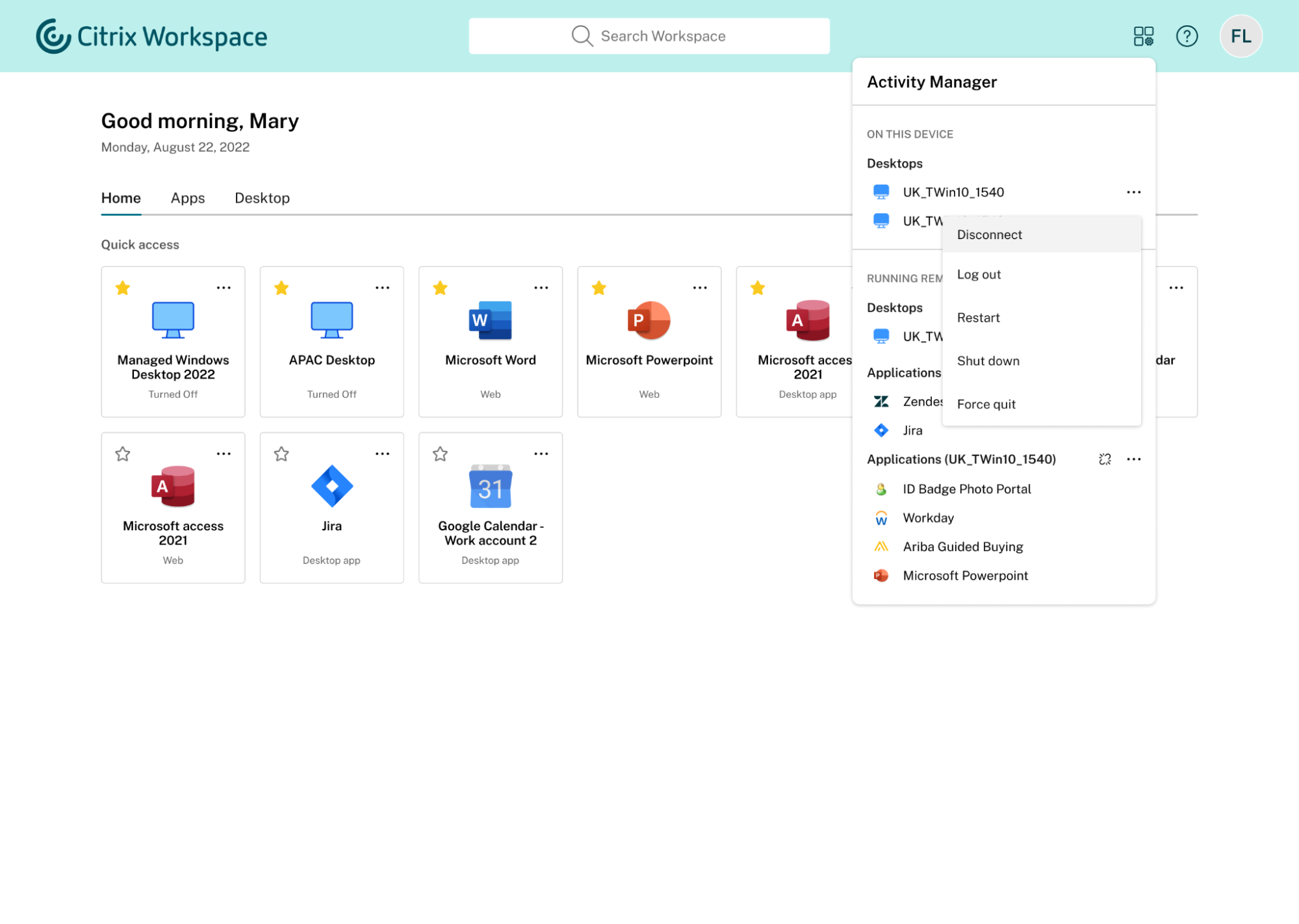This screenshot has height=924, width=1299.
Task: Choose Force quit in the menu
Action: click(986, 404)
